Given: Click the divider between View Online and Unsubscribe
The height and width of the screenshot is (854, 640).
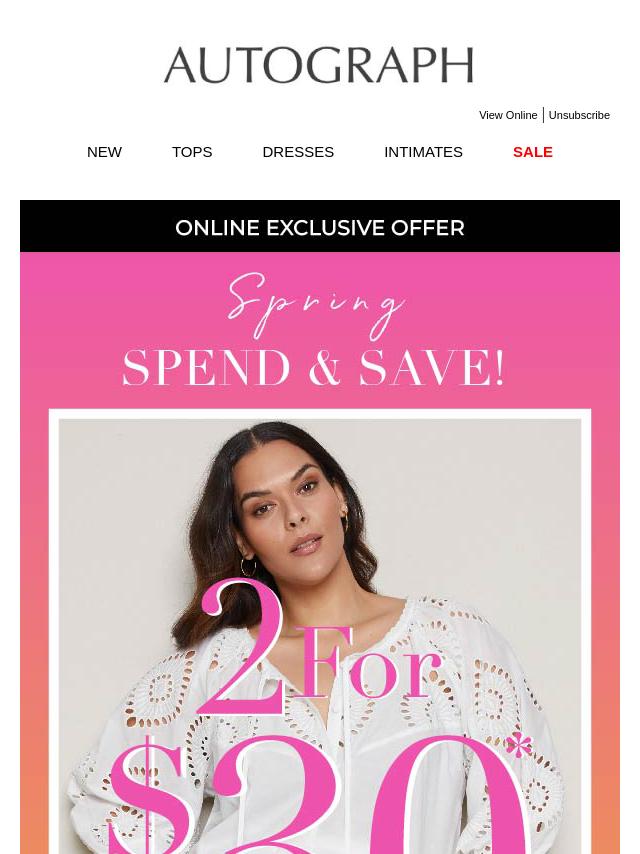Looking at the screenshot, I should pyautogui.click(x=543, y=115).
